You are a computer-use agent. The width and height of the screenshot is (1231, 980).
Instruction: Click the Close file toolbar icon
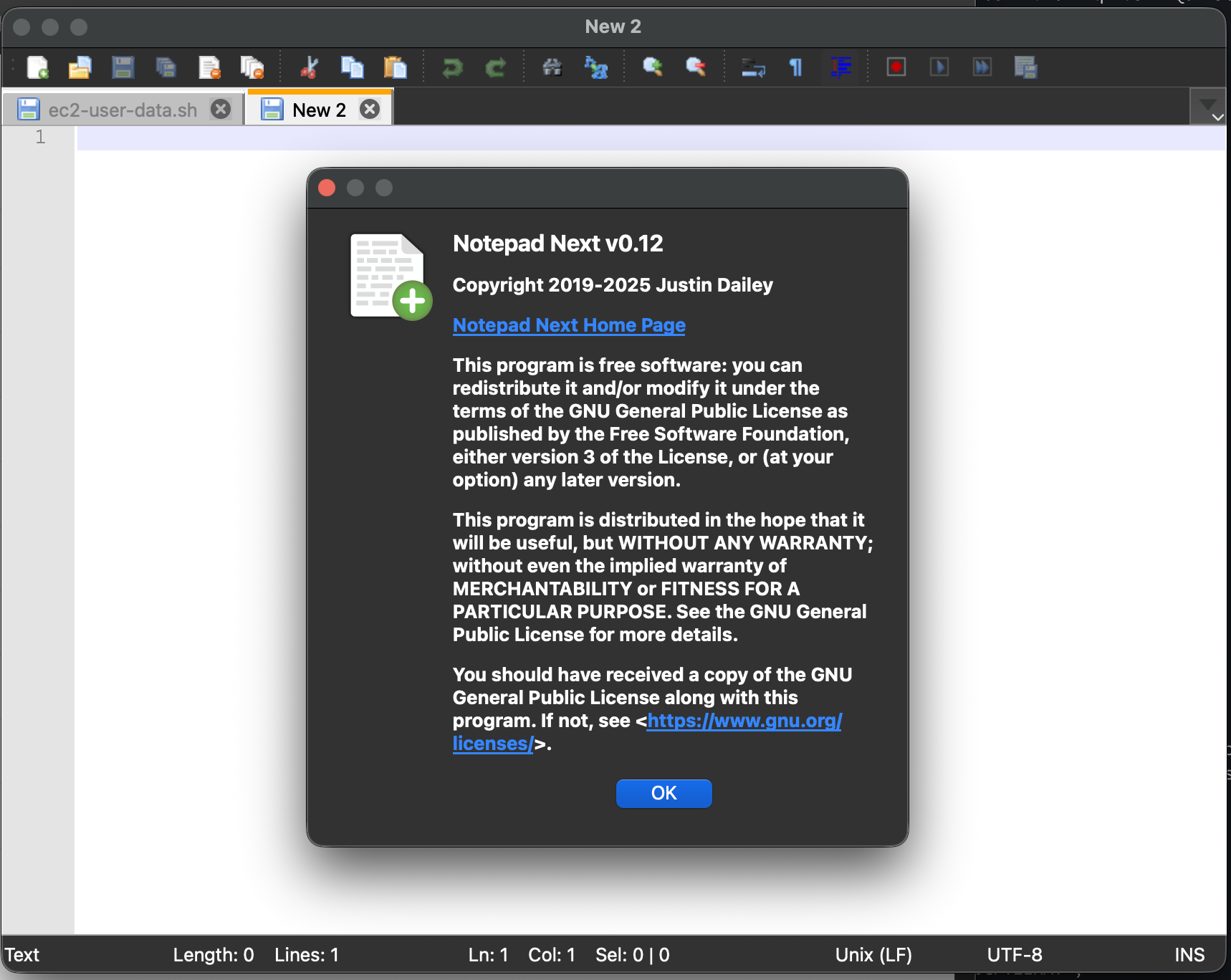coord(209,67)
